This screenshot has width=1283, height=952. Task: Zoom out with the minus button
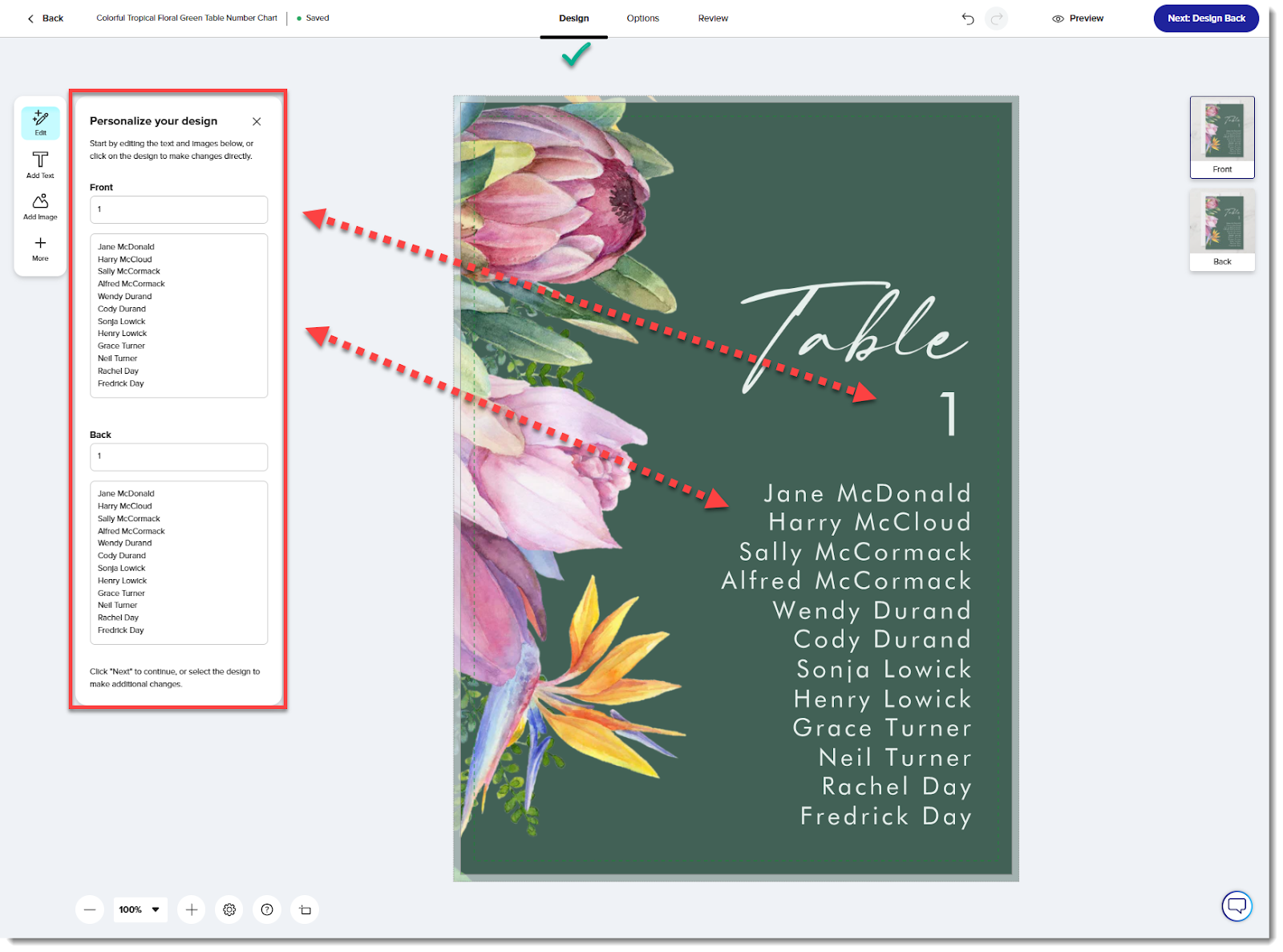click(x=90, y=909)
